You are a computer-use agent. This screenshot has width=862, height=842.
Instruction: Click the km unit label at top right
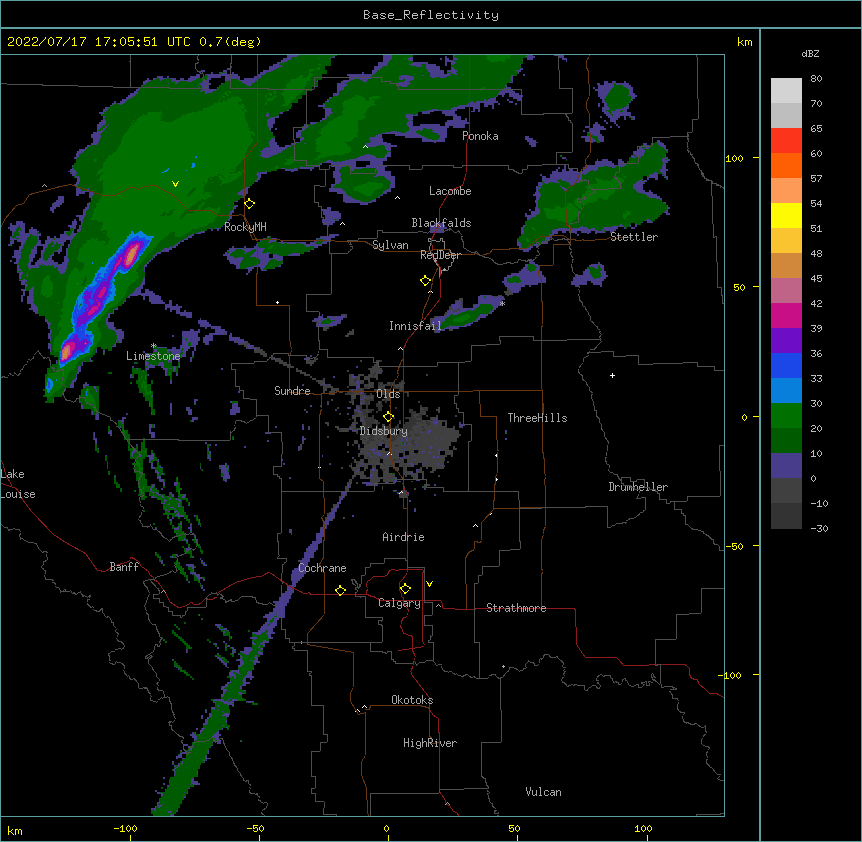coord(744,42)
